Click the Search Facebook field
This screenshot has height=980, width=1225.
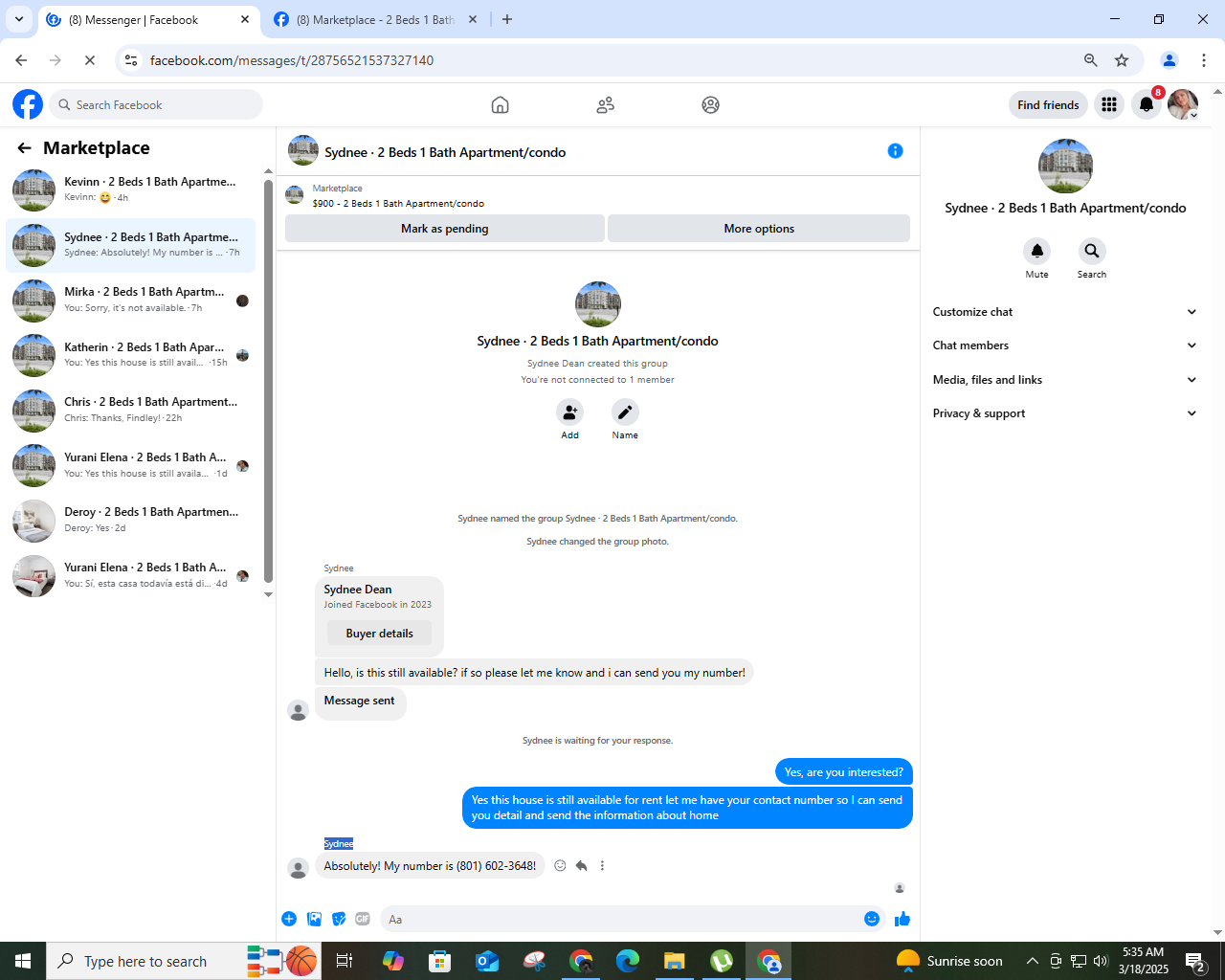(156, 104)
